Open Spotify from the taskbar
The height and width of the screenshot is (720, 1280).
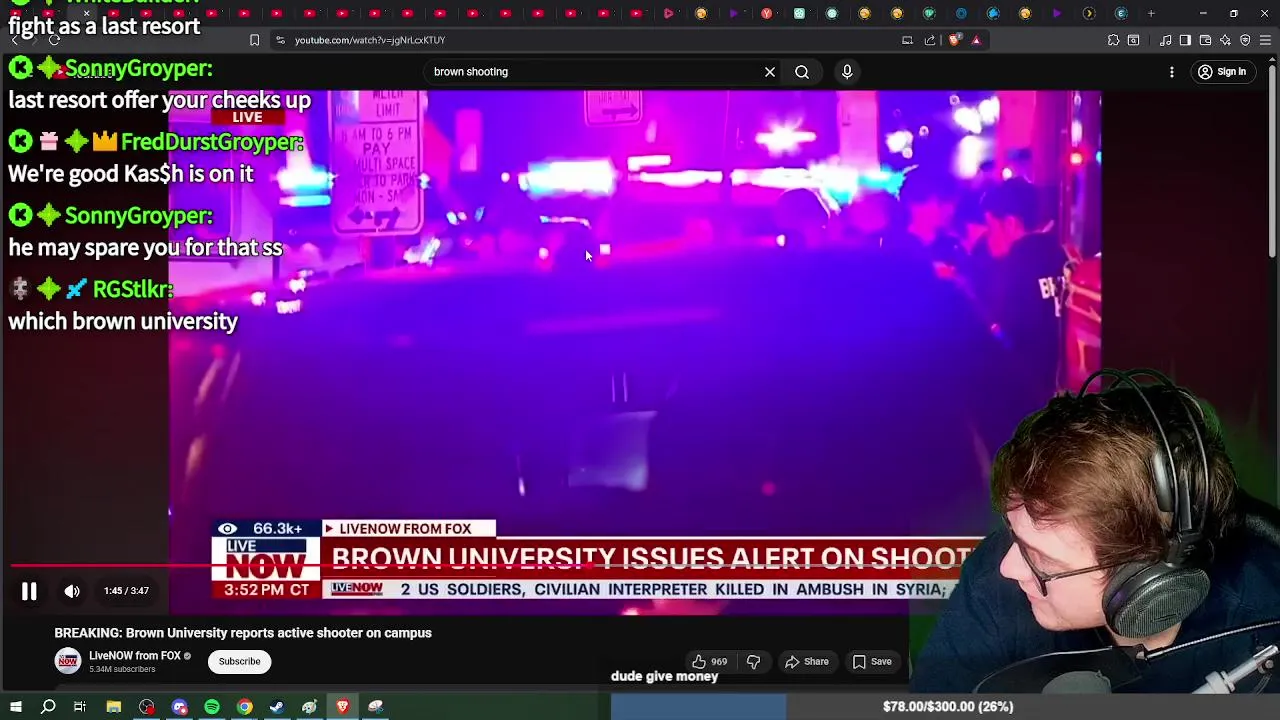[x=212, y=707]
